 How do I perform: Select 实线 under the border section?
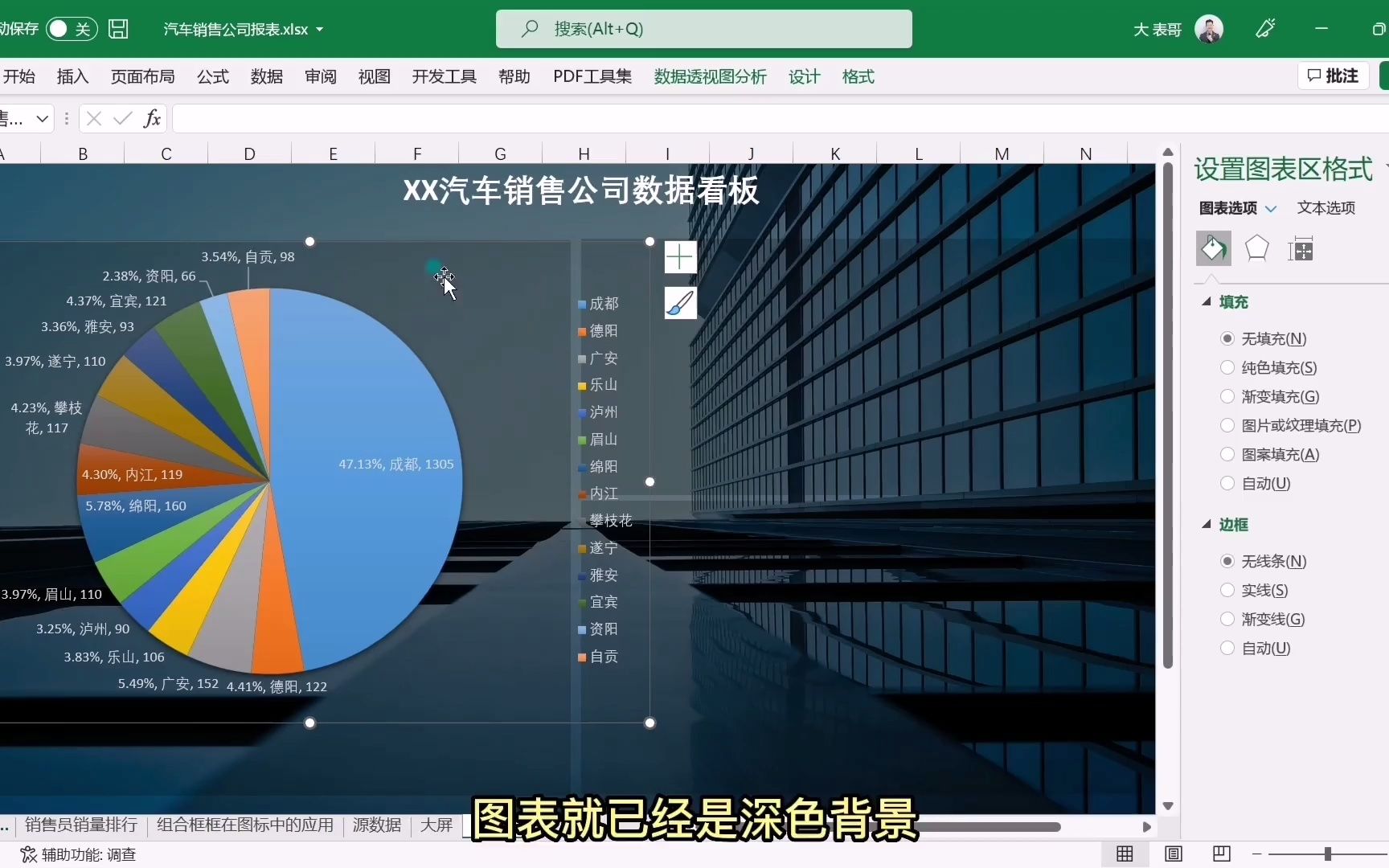[1227, 590]
